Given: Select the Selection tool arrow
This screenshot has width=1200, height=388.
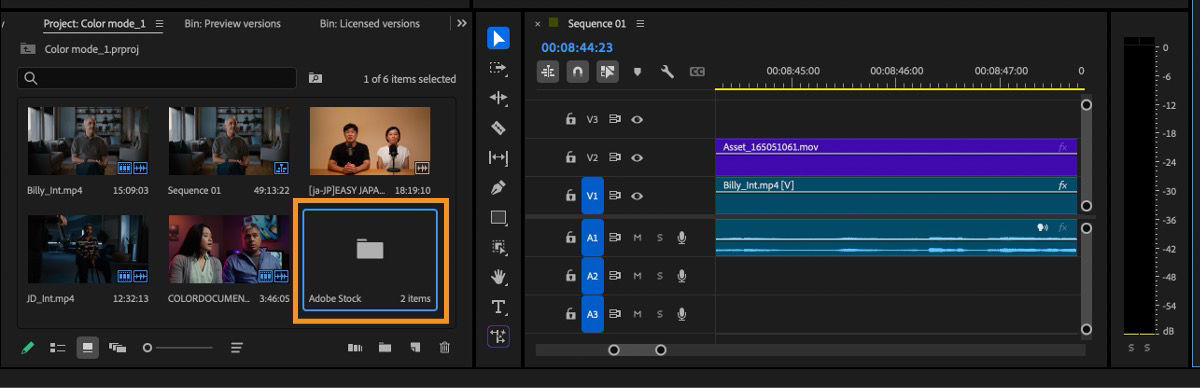Looking at the screenshot, I should [x=498, y=38].
